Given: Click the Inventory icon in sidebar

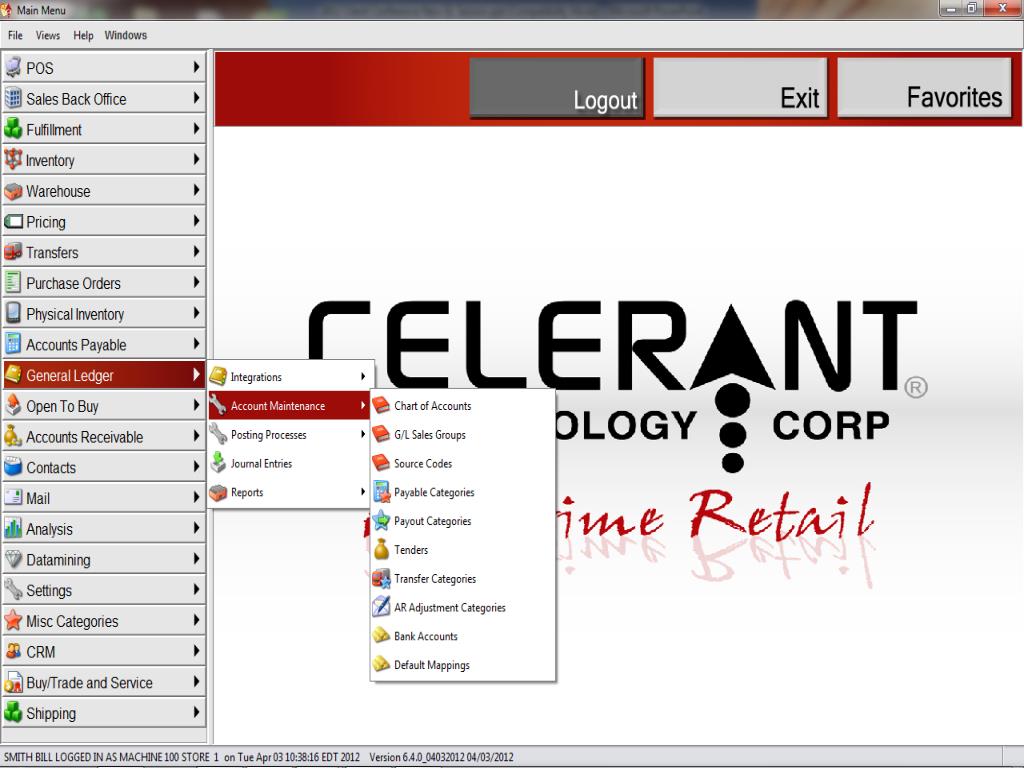Looking at the screenshot, I should point(13,159).
